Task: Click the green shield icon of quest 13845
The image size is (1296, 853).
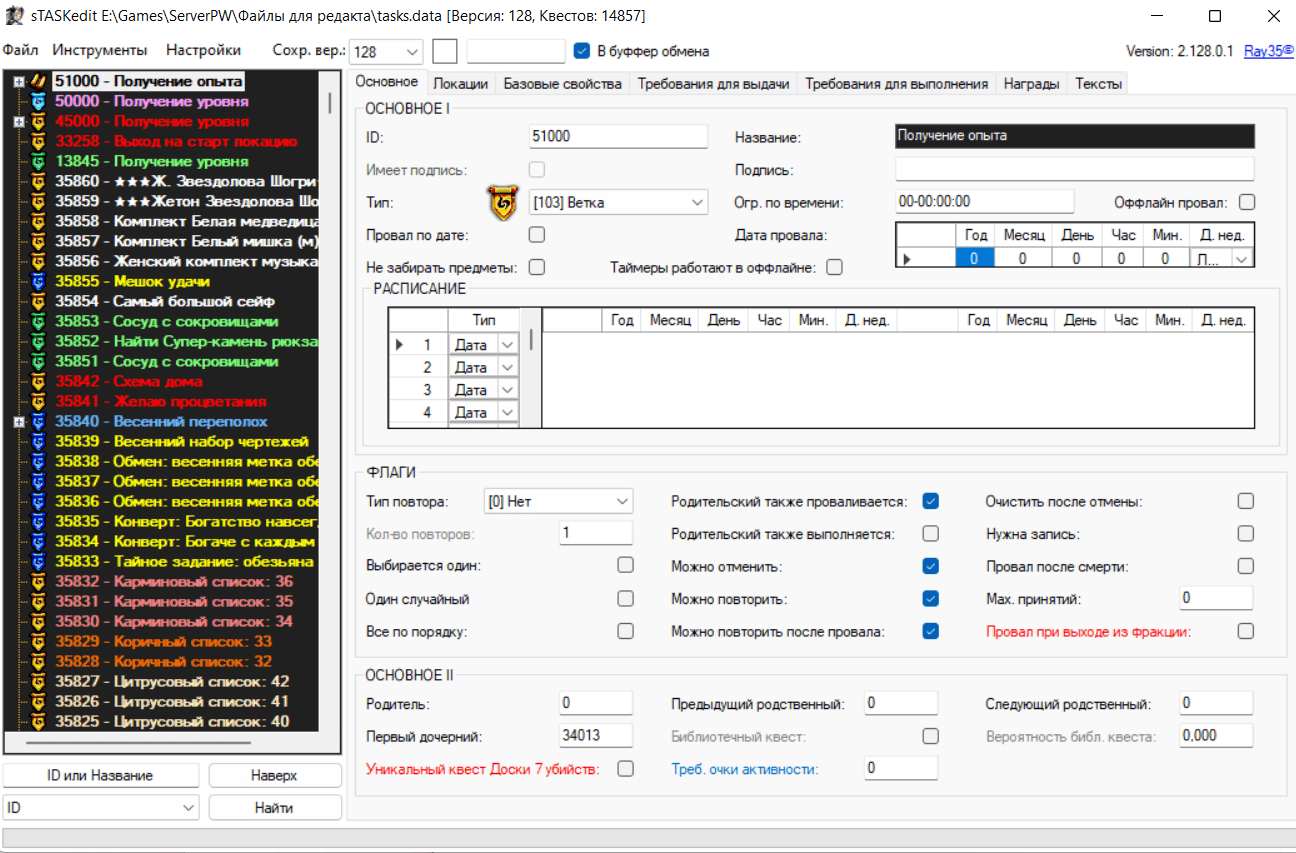Action: pos(39,161)
